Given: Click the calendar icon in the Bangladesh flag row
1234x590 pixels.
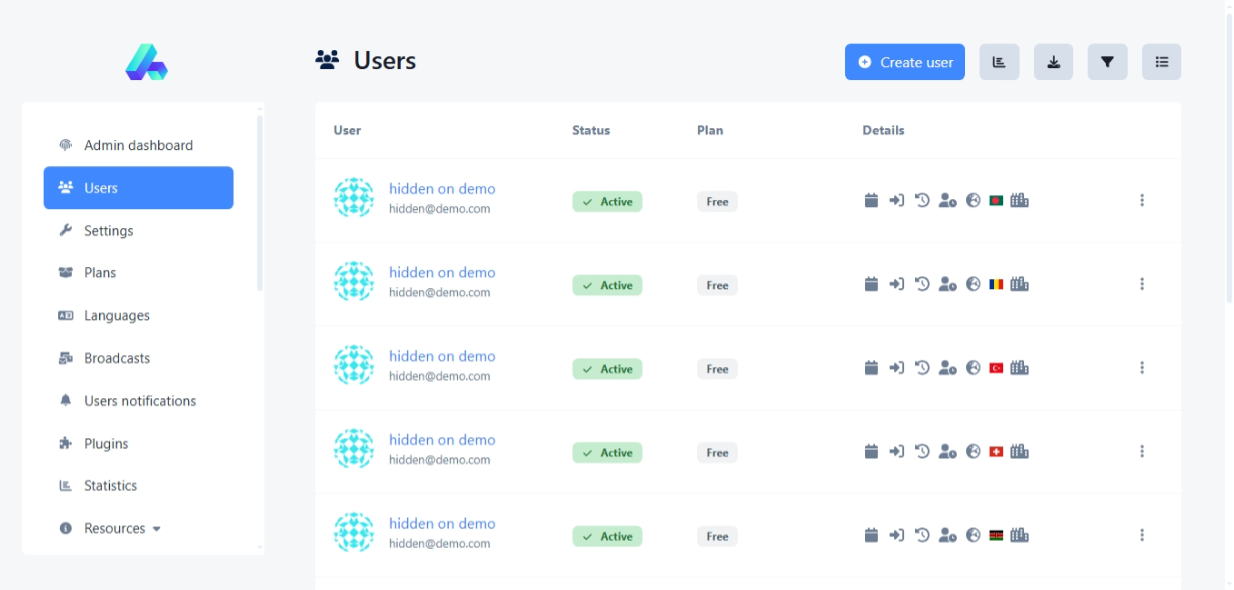Looking at the screenshot, I should pos(871,201).
